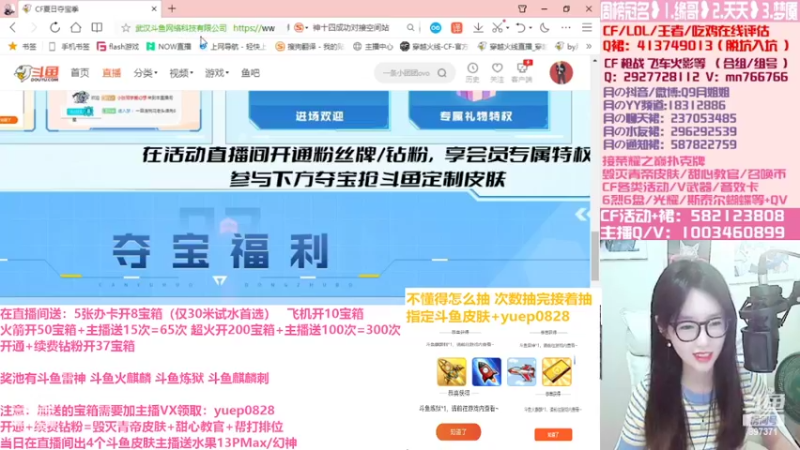Open the 穿越火线-CF-官方 bookmark
The image size is (800, 450).
click(434, 46)
